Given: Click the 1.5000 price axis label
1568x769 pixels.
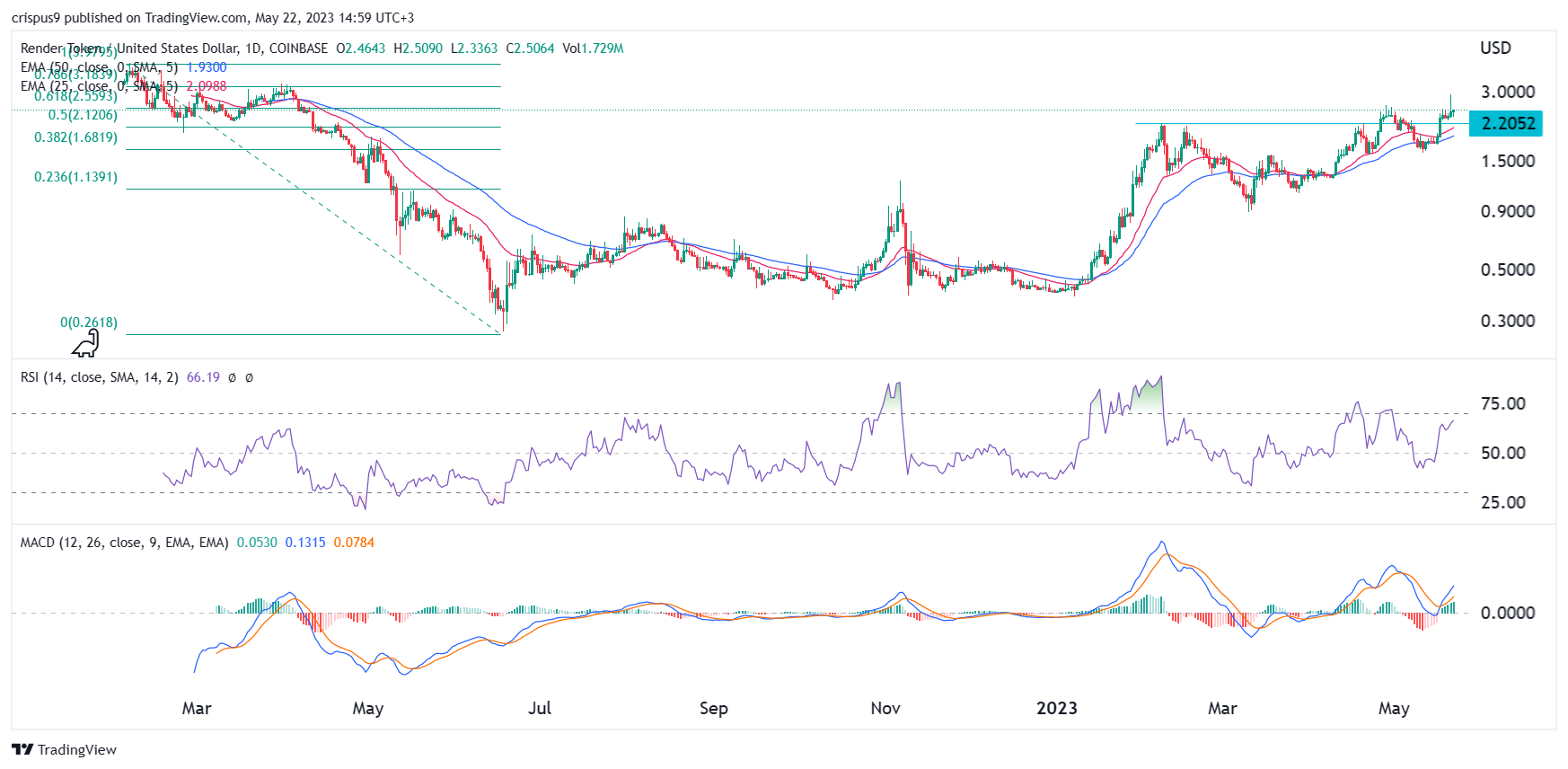Looking at the screenshot, I should [1508, 161].
